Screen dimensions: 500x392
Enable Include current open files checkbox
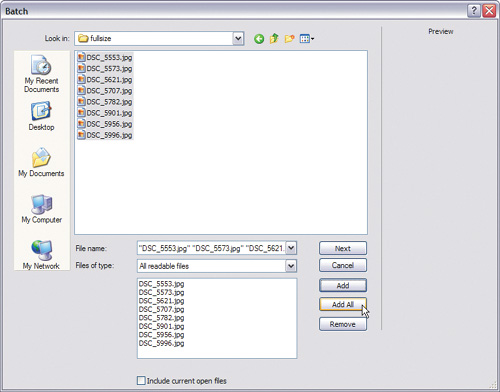point(141,380)
